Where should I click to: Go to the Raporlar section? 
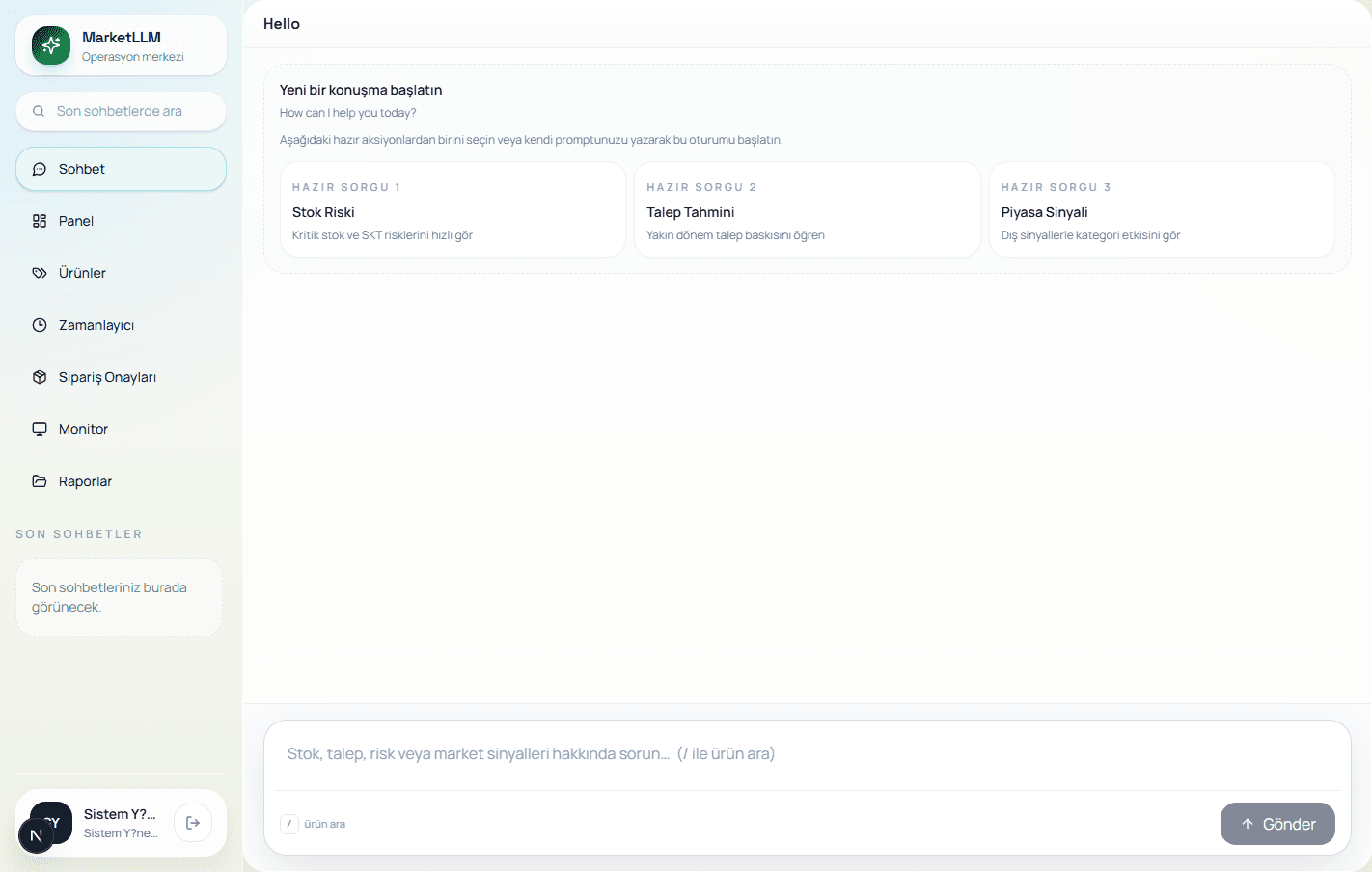pyautogui.click(x=121, y=481)
